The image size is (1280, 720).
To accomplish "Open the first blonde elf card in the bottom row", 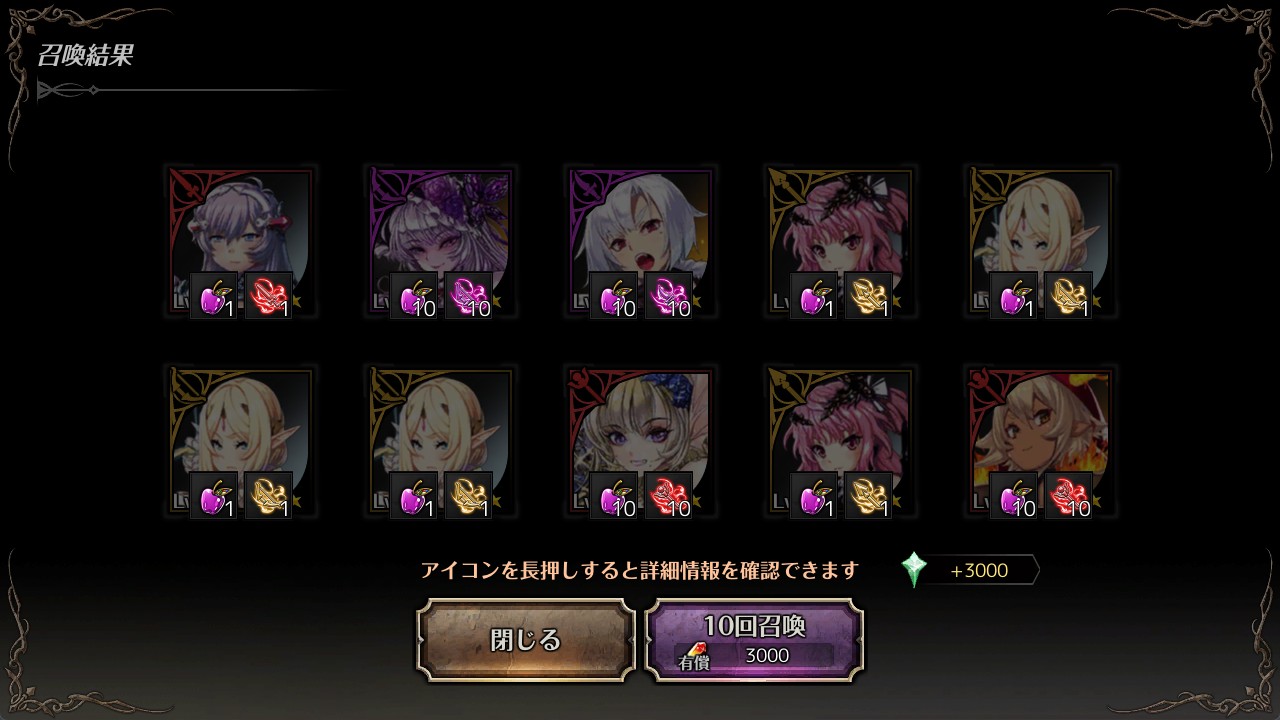I will point(240,442).
